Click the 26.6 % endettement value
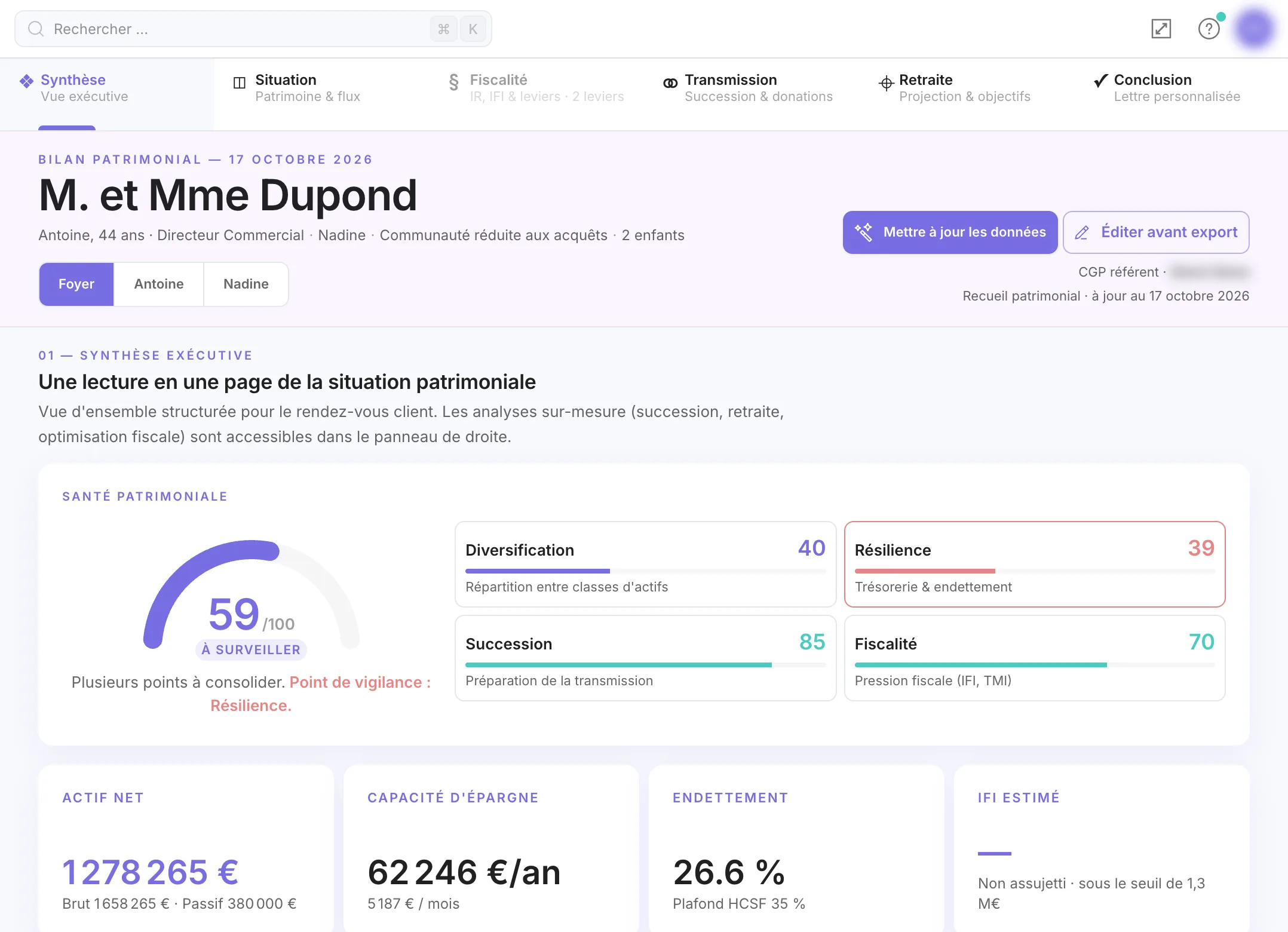Screen dimensions: 1288x932 tap(729, 872)
